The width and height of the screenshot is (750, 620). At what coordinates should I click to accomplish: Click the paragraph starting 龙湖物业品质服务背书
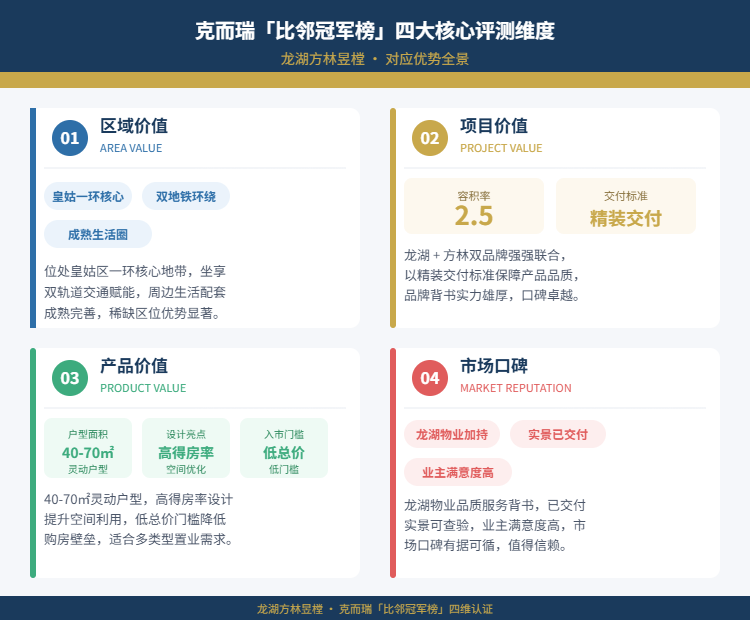[x=495, y=525]
